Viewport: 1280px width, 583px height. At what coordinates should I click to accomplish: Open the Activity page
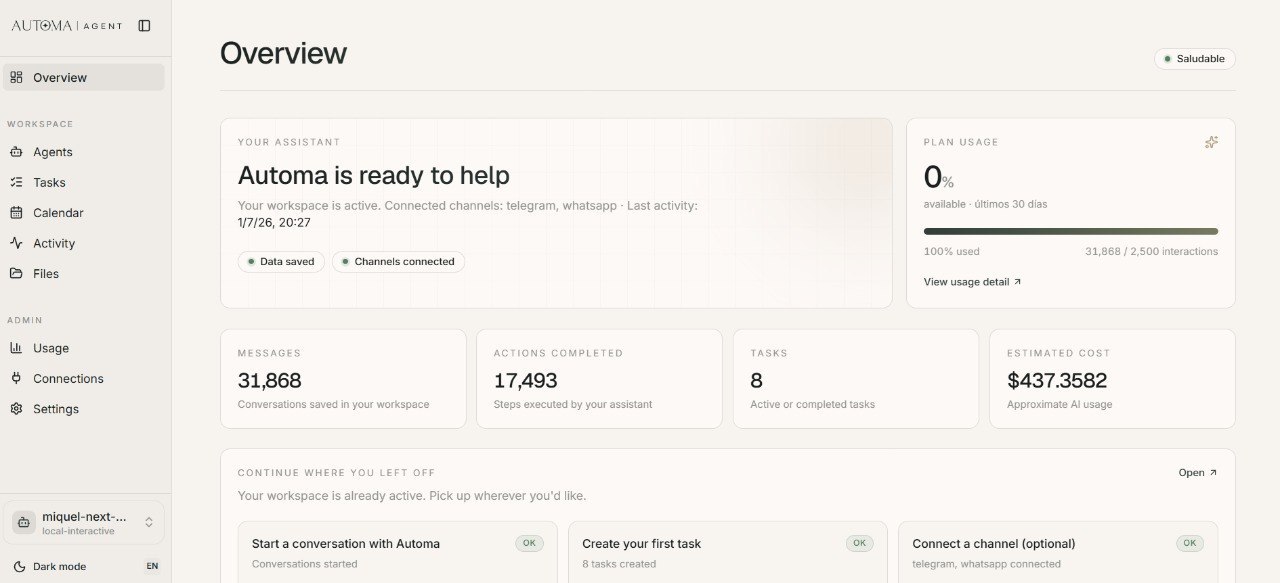click(84, 243)
